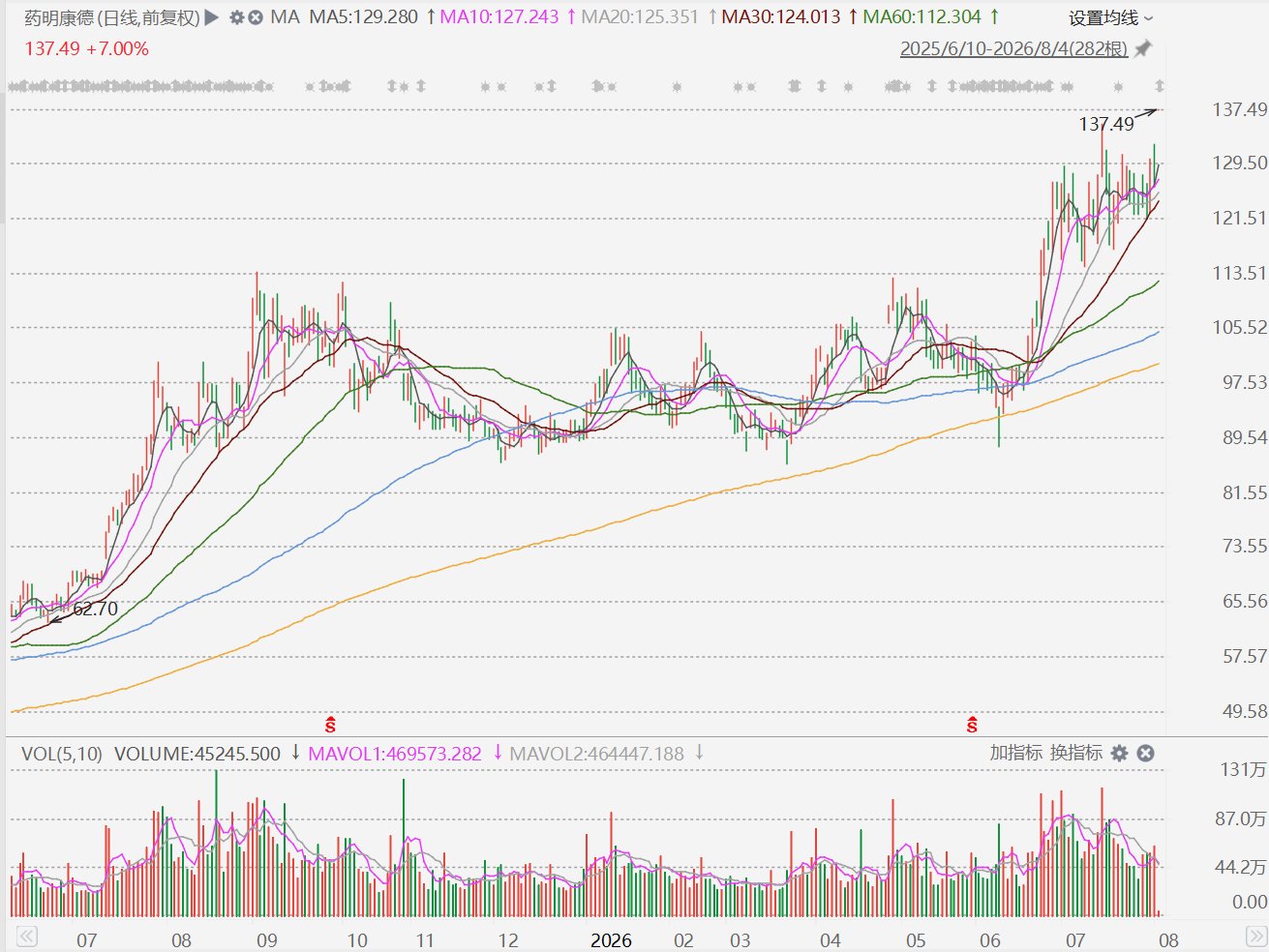Remove the MA indicator via X icon
1269x952 pixels.
click(x=256, y=17)
